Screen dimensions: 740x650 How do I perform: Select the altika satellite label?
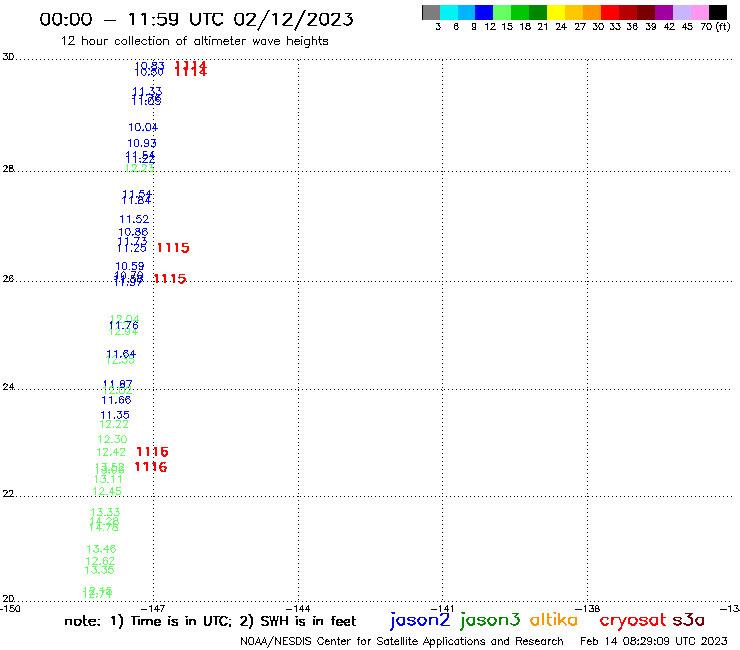(x=553, y=619)
